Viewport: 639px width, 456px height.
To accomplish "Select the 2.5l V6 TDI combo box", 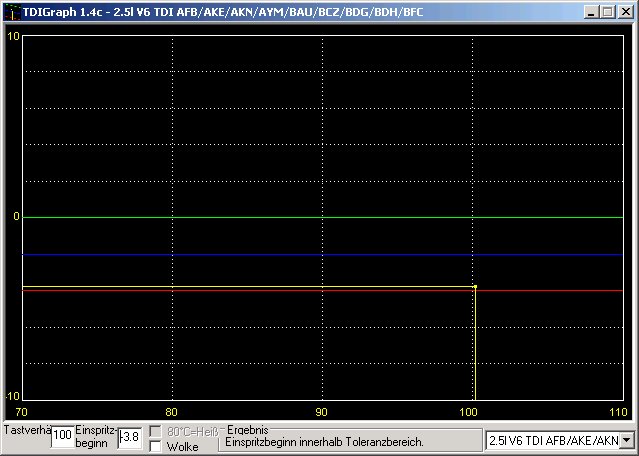I will pos(560,440).
